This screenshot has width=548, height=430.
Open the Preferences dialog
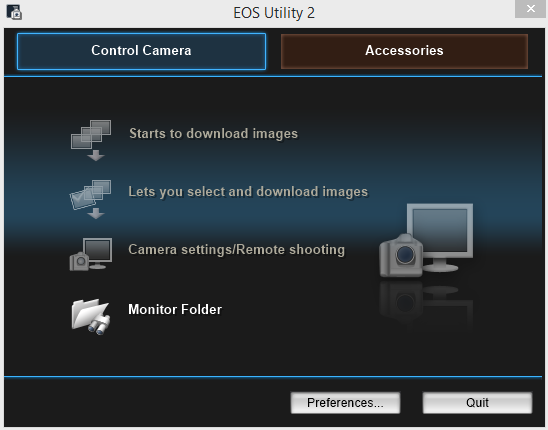[345, 402]
